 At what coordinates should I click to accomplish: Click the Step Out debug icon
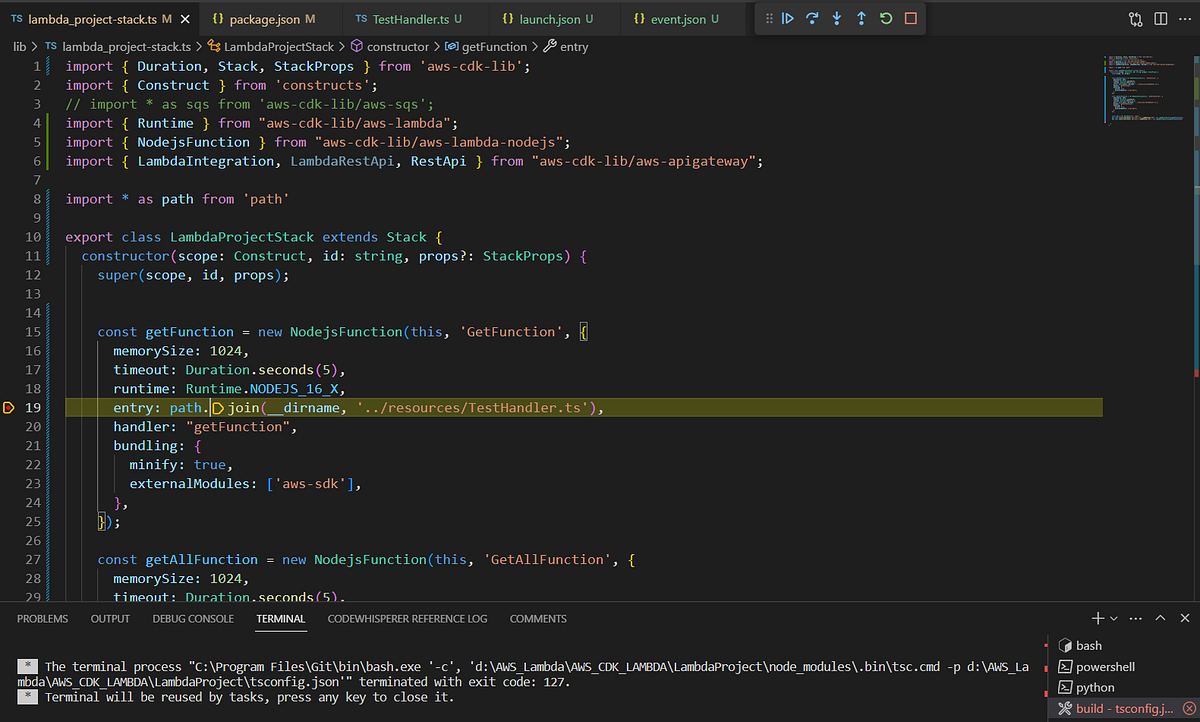click(861, 19)
